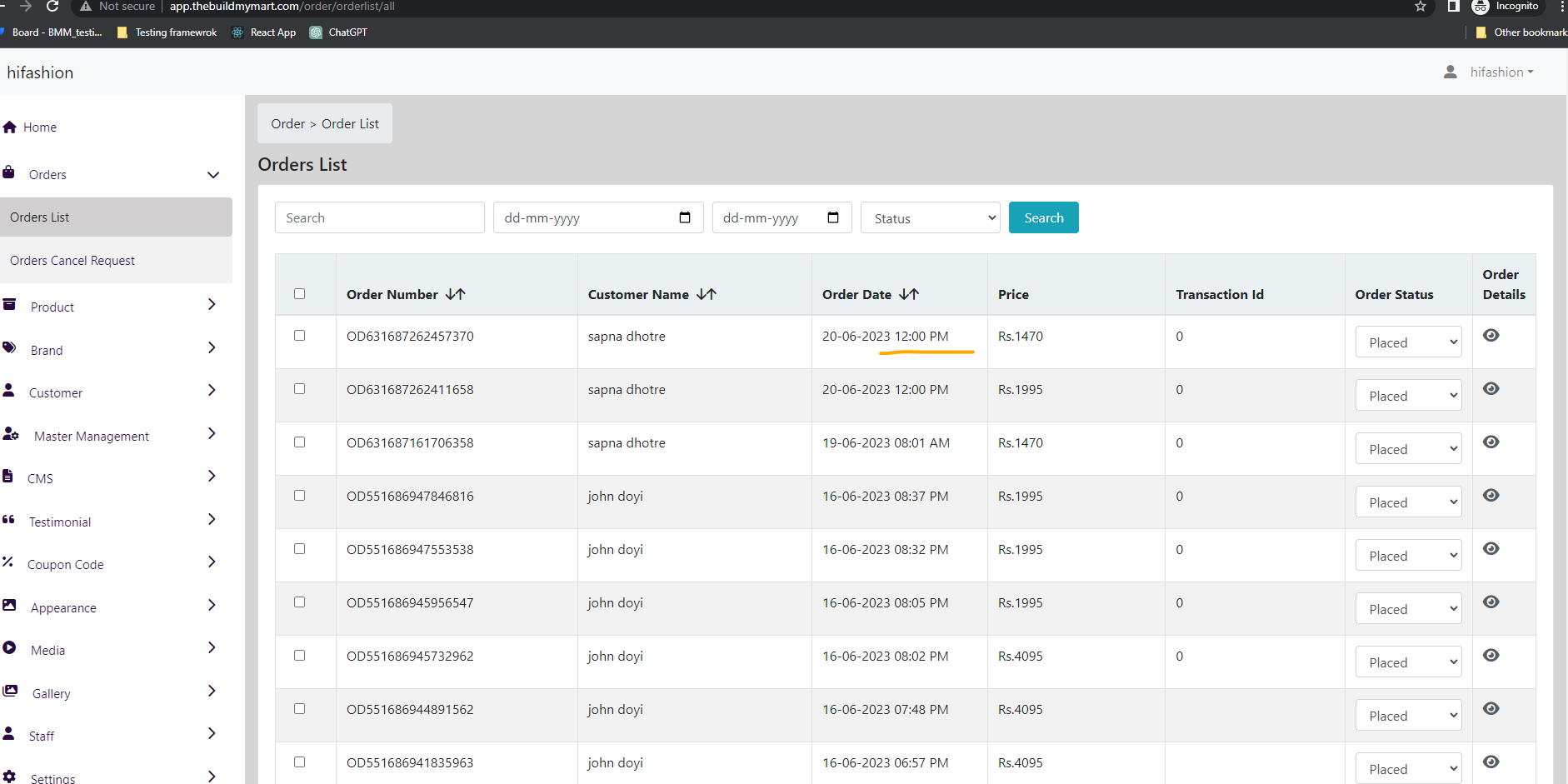Open calendar picker in first date field
Screen dimensions: 1568x784
[685, 217]
